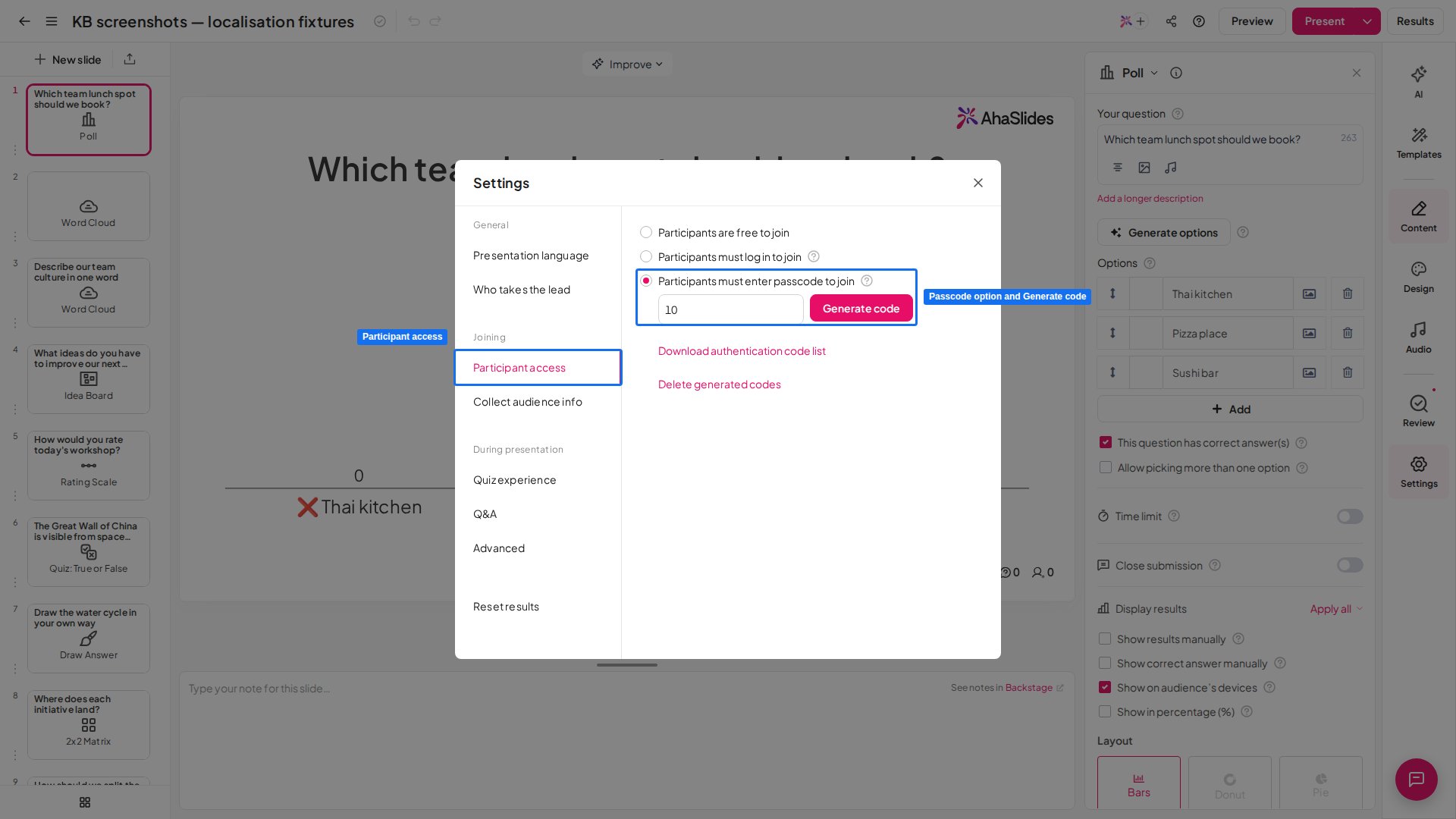Click the passcode count input field

[730, 309]
